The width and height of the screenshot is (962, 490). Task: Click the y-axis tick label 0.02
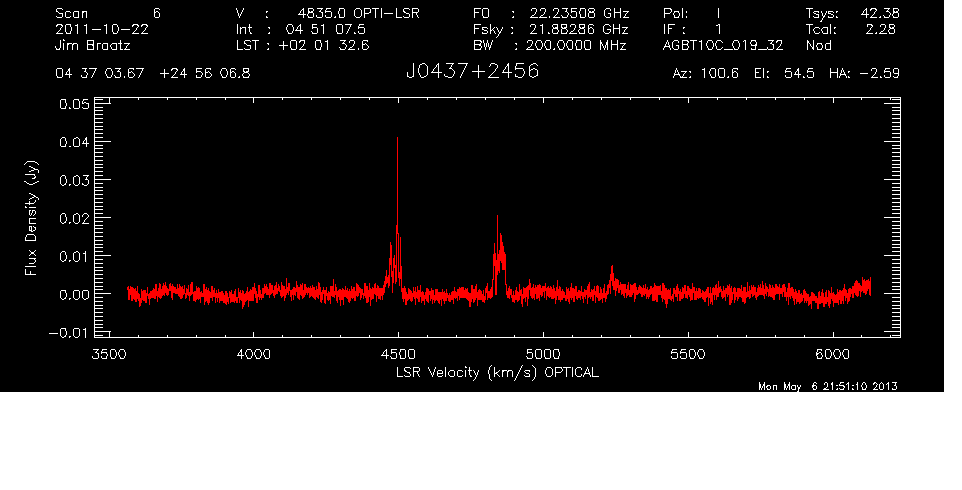74,218
